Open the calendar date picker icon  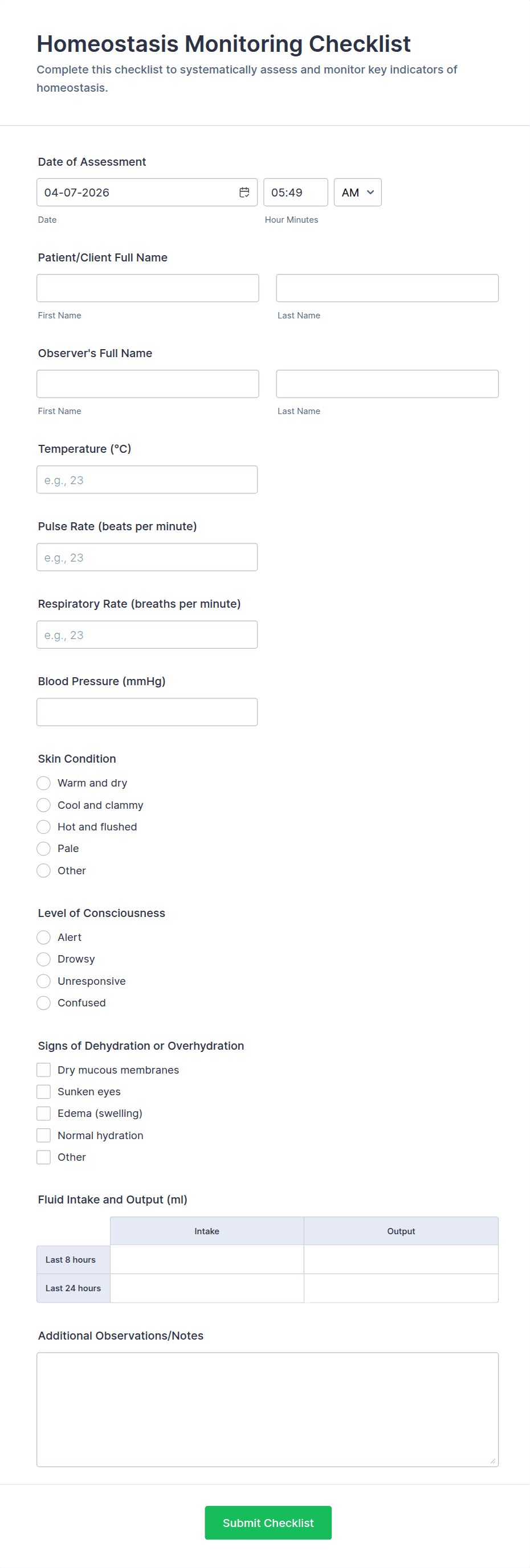244,193
